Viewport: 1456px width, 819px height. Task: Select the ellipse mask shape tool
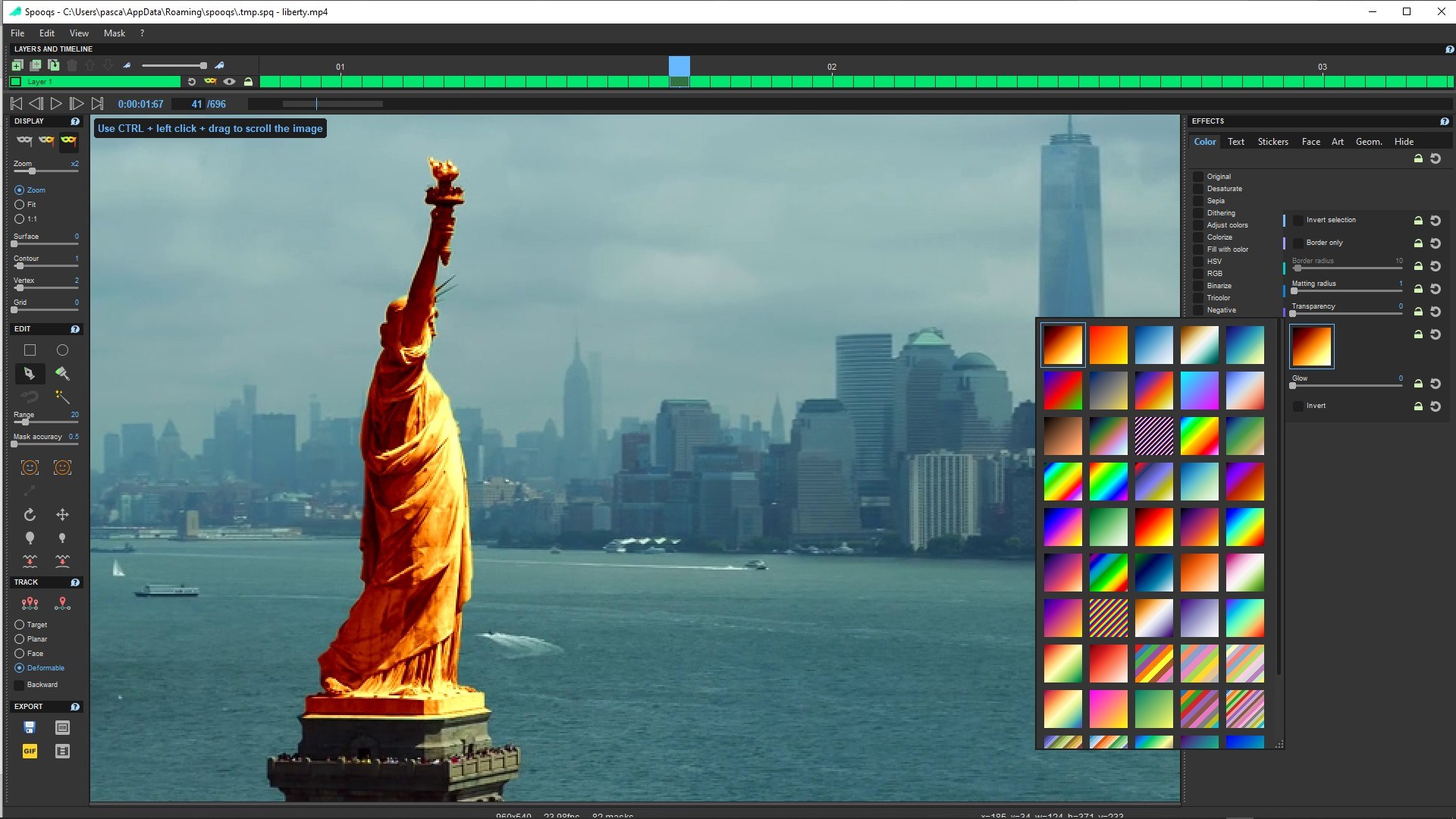[62, 350]
